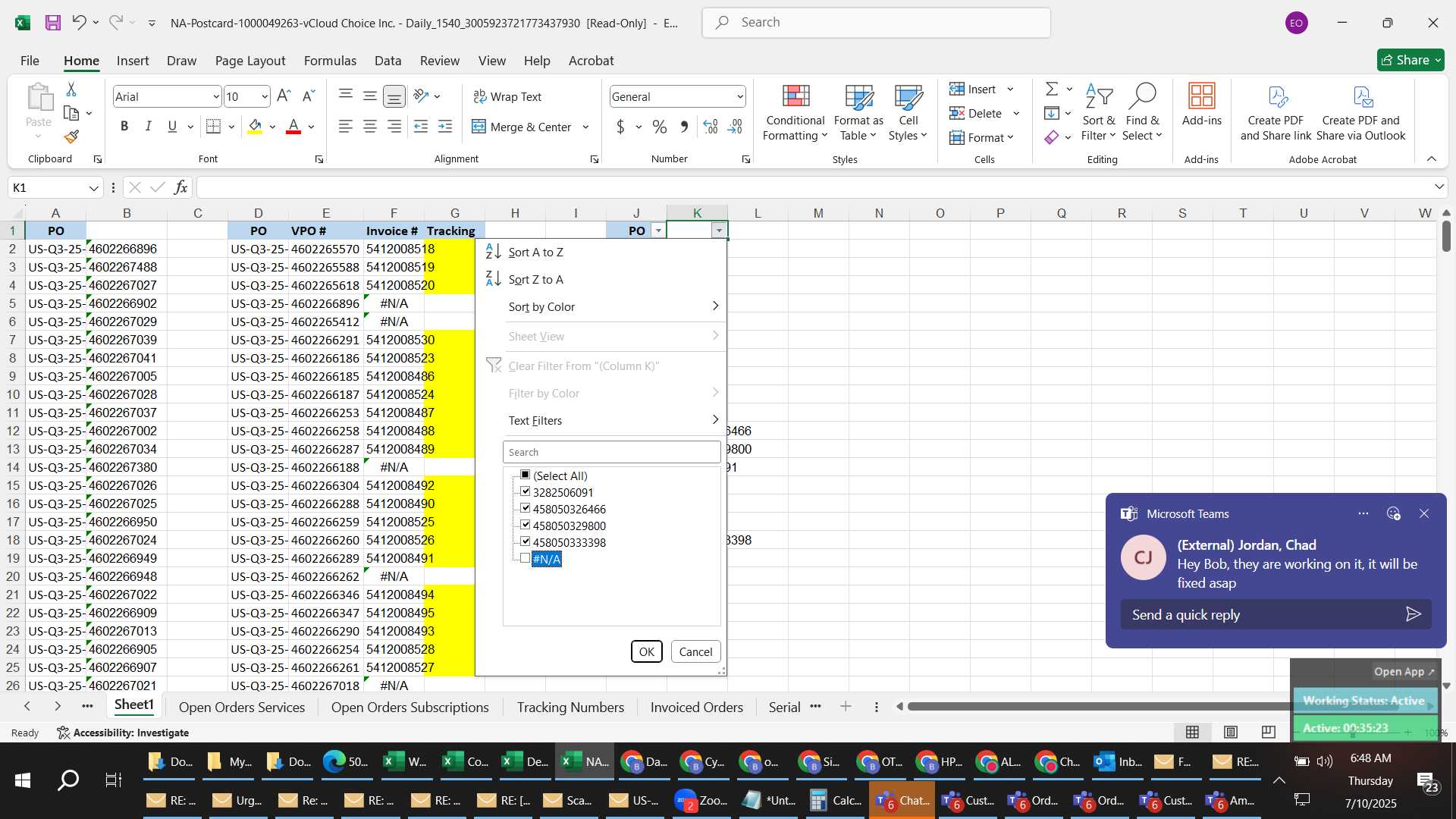The height and width of the screenshot is (819, 1456).
Task: Click AutoSum sigma icon
Action: tap(1052, 89)
